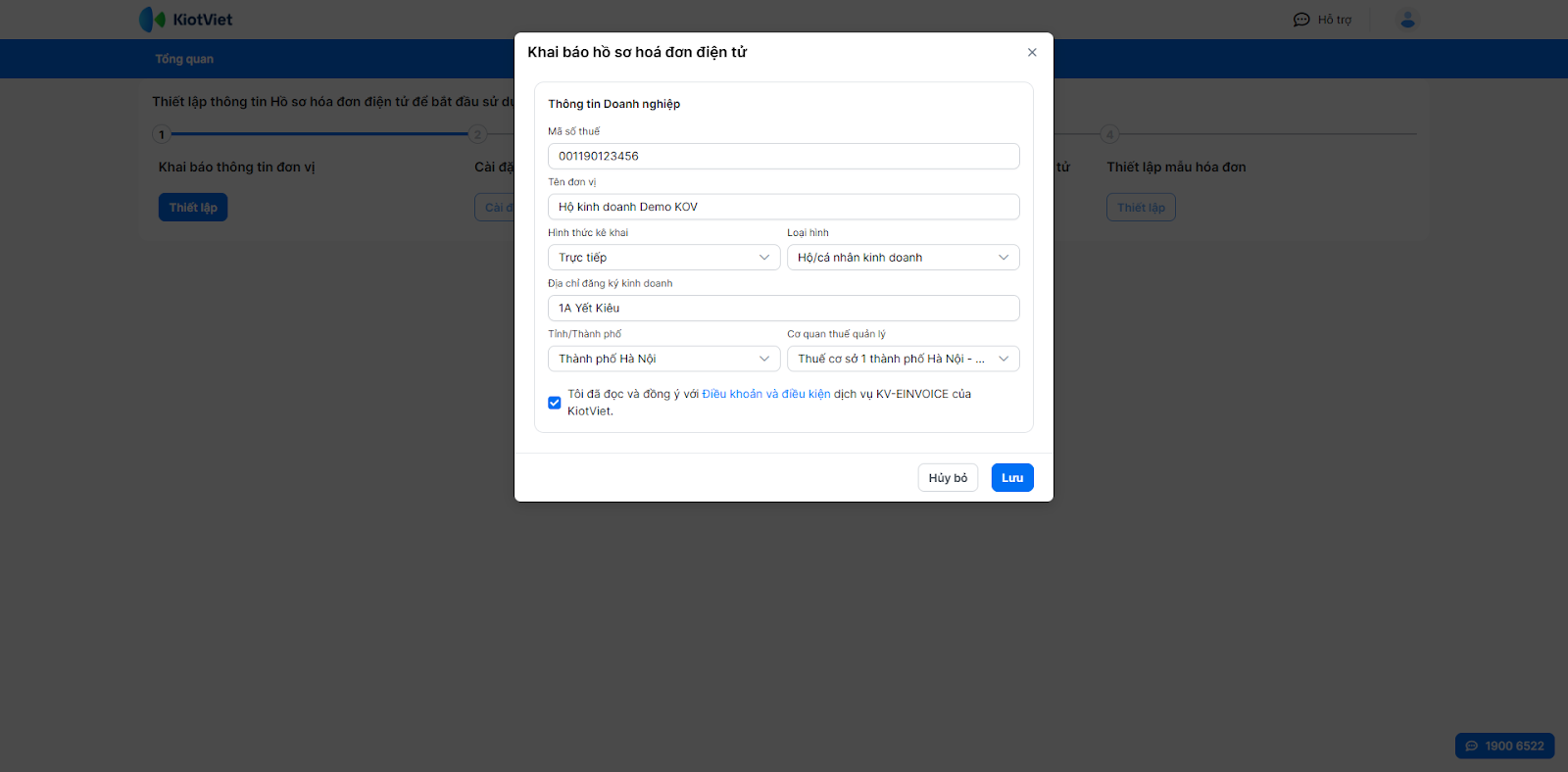Click the KiotViet logo icon
This screenshot has height=772, width=1568.
(x=152, y=20)
